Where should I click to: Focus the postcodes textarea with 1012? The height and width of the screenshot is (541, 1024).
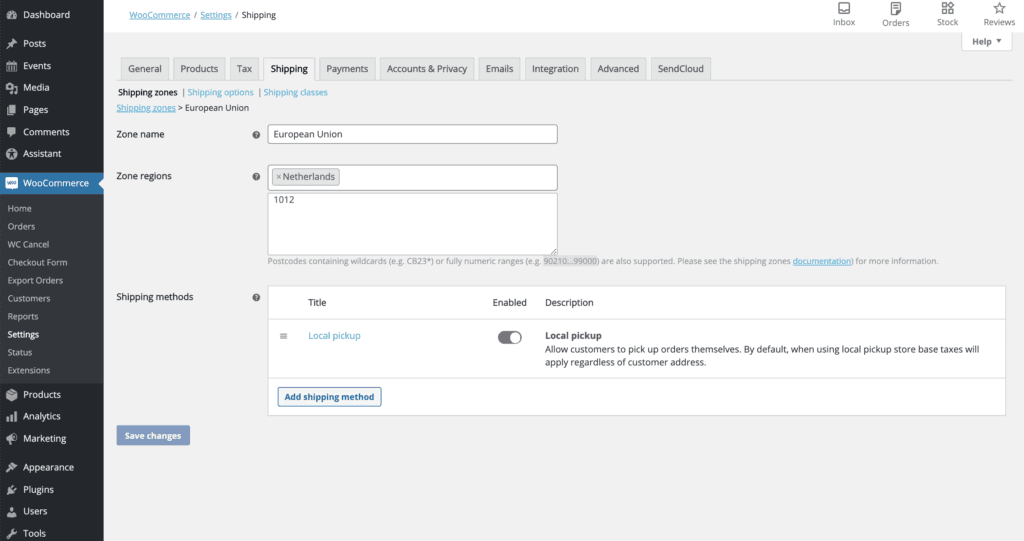click(412, 224)
